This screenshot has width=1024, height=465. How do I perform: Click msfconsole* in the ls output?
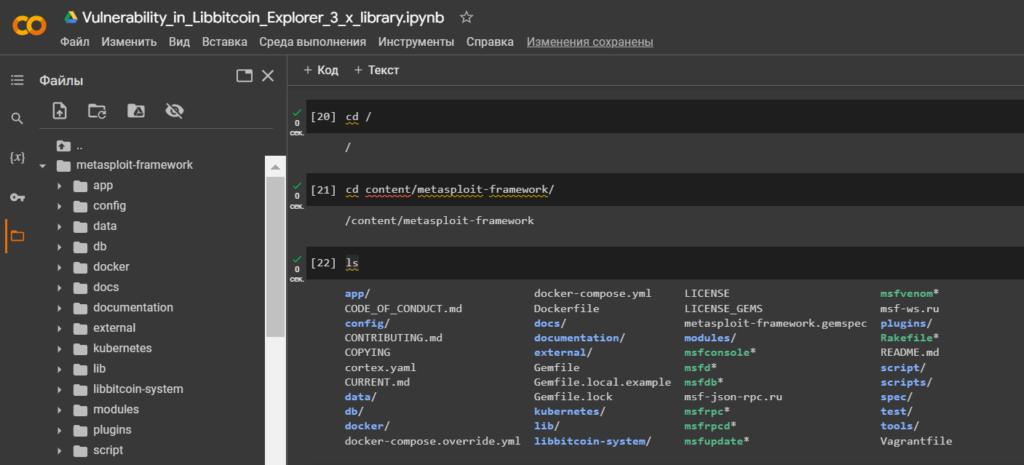pyautogui.click(x=720, y=352)
